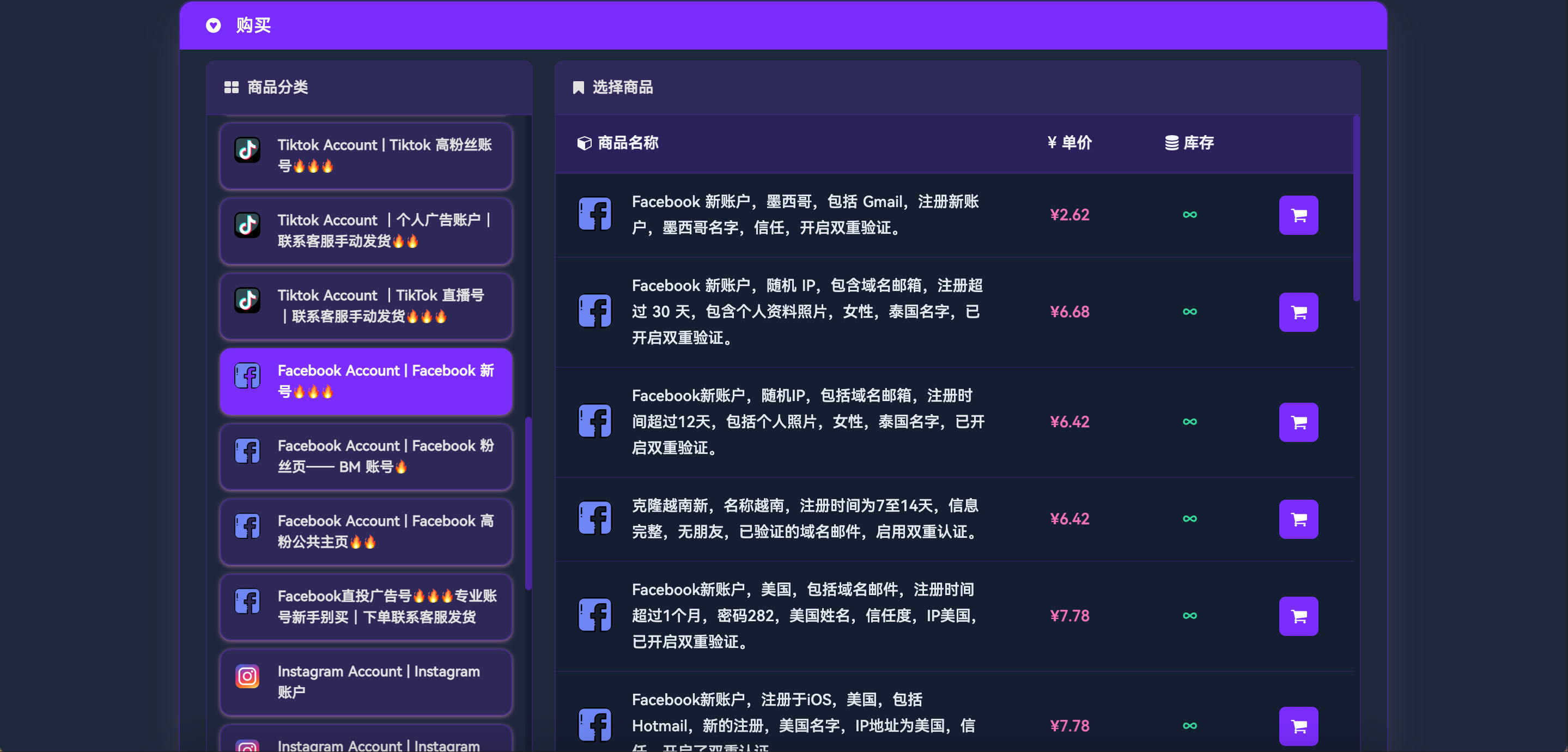Select TikTok 直播号 category

pos(365,306)
